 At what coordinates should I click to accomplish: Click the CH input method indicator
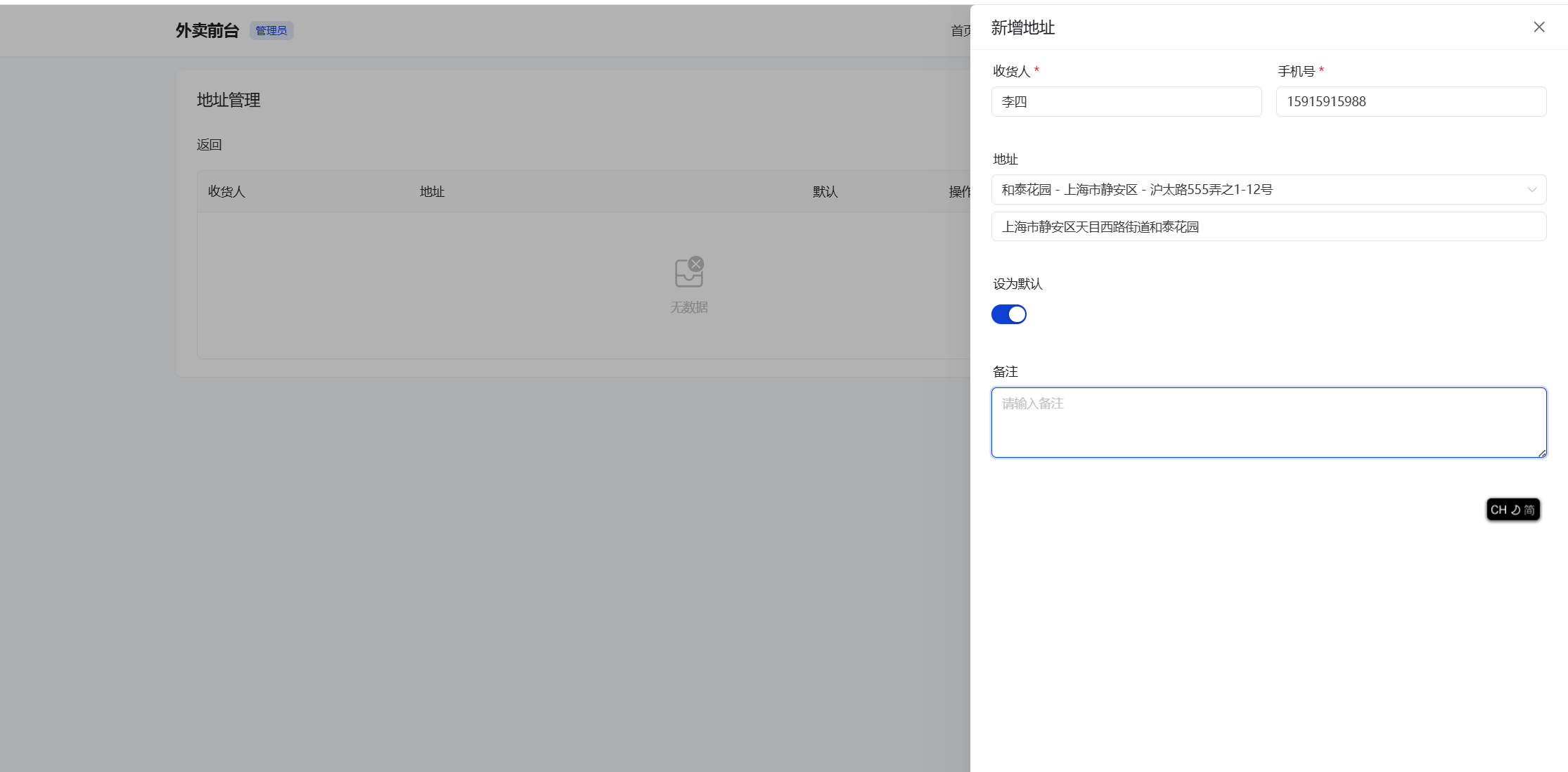tap(1498, 510)
